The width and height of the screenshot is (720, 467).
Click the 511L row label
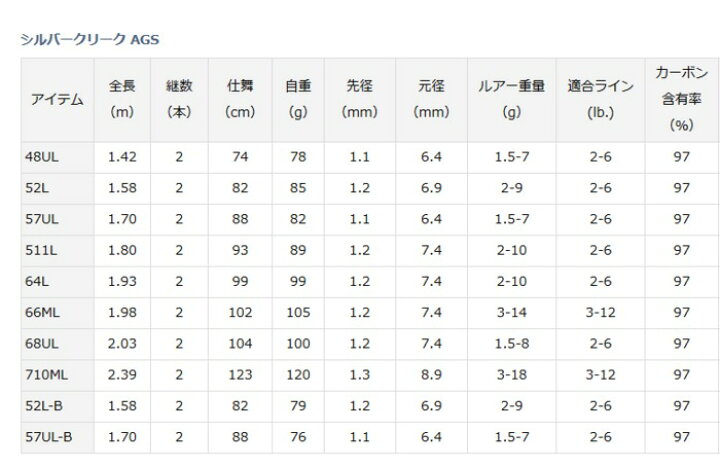(x=57, y=251)
